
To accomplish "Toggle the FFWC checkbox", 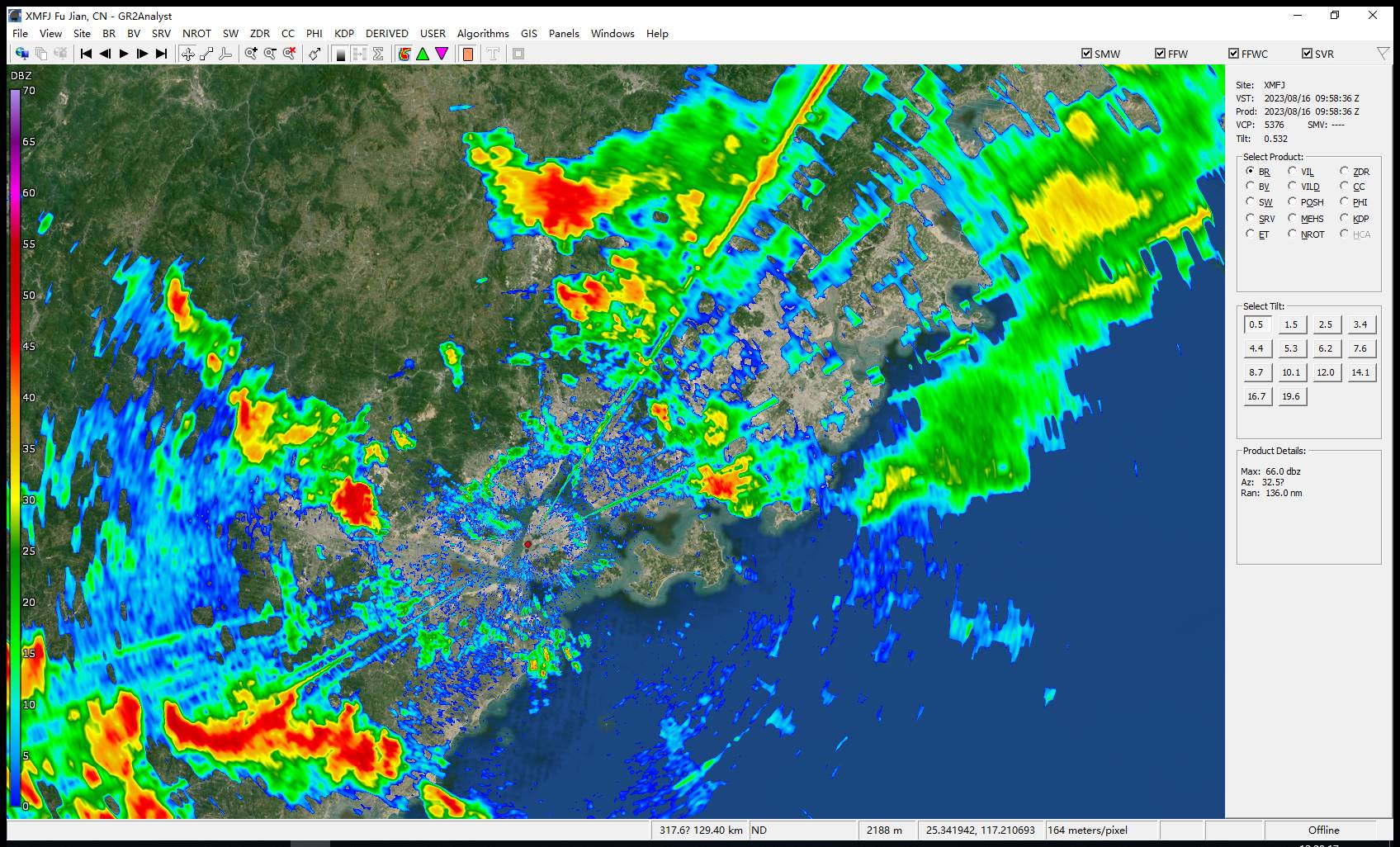I will click(x=1233, y=54).
